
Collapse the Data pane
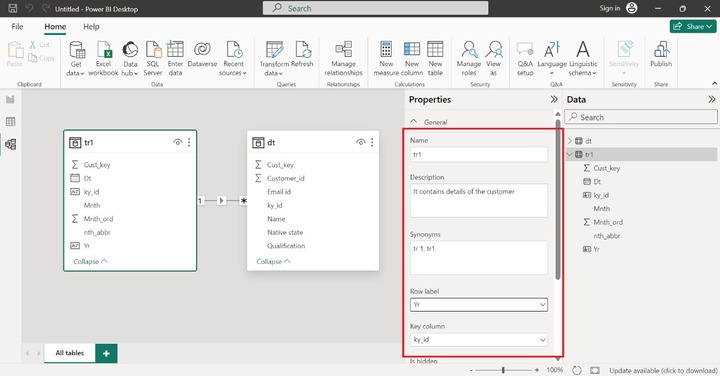click(x=711, y=99)
